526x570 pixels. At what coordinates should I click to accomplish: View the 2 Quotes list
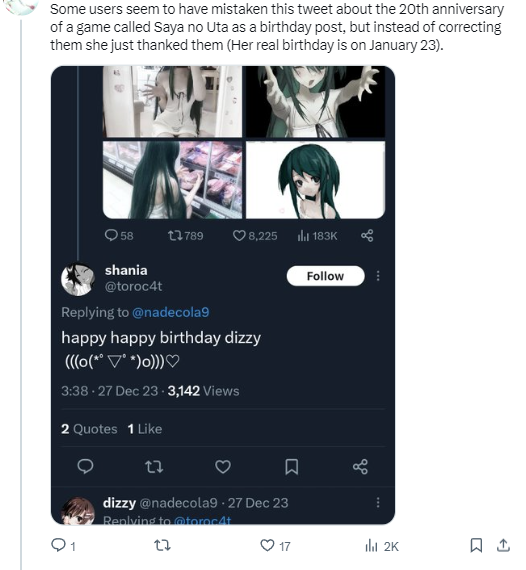point(89,429)
